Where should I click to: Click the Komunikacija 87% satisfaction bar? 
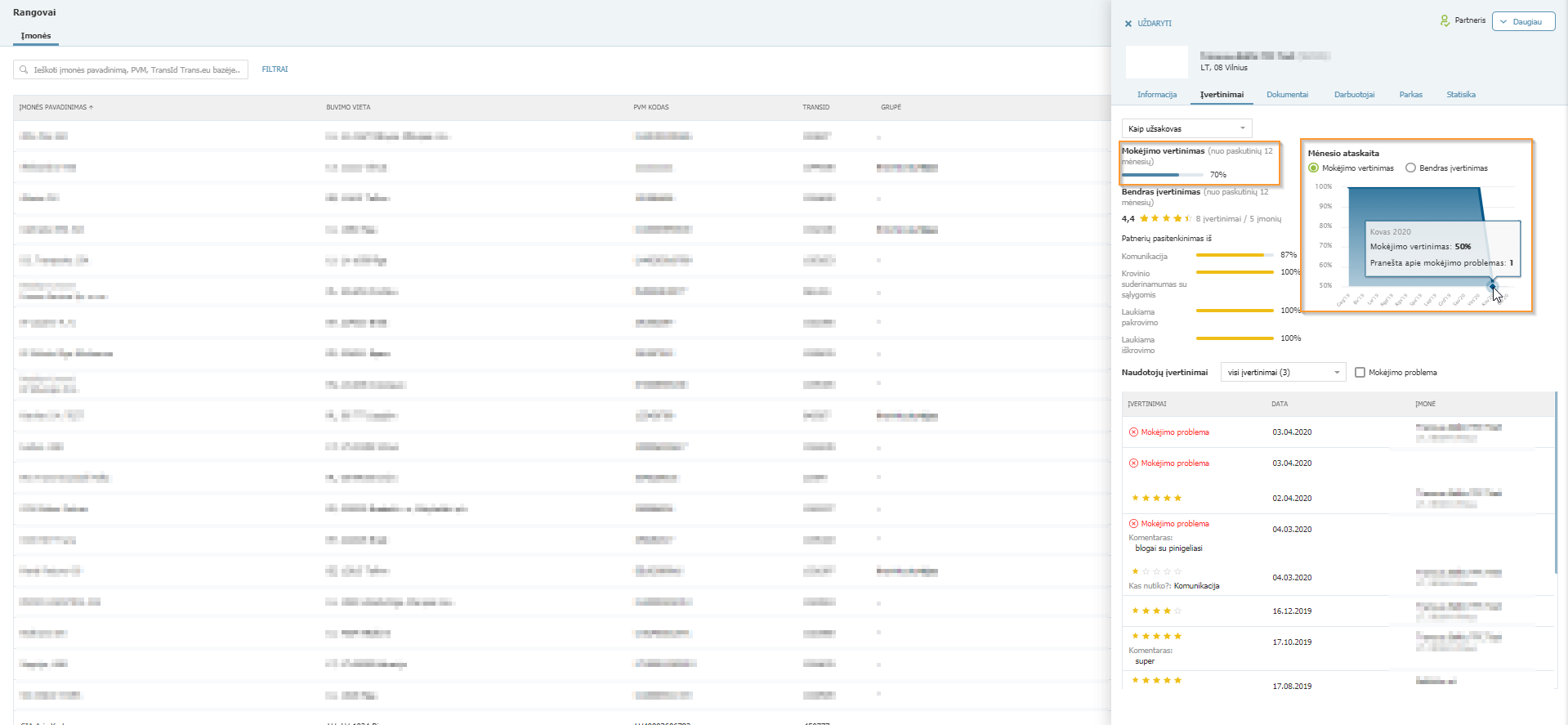(1235, 255)
